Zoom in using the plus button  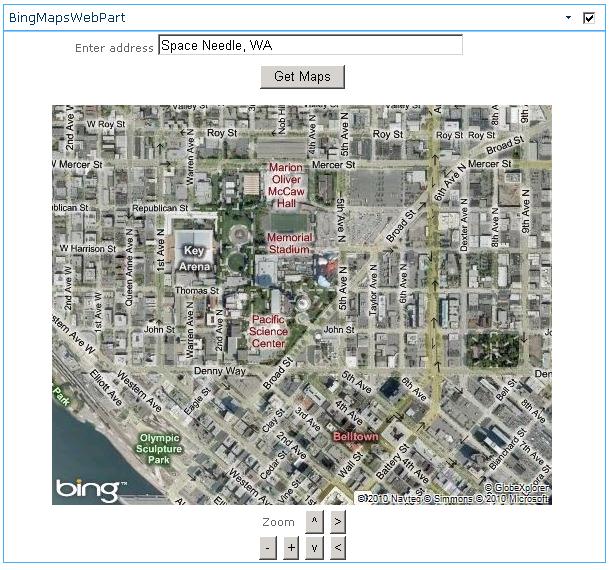[291, 547]
